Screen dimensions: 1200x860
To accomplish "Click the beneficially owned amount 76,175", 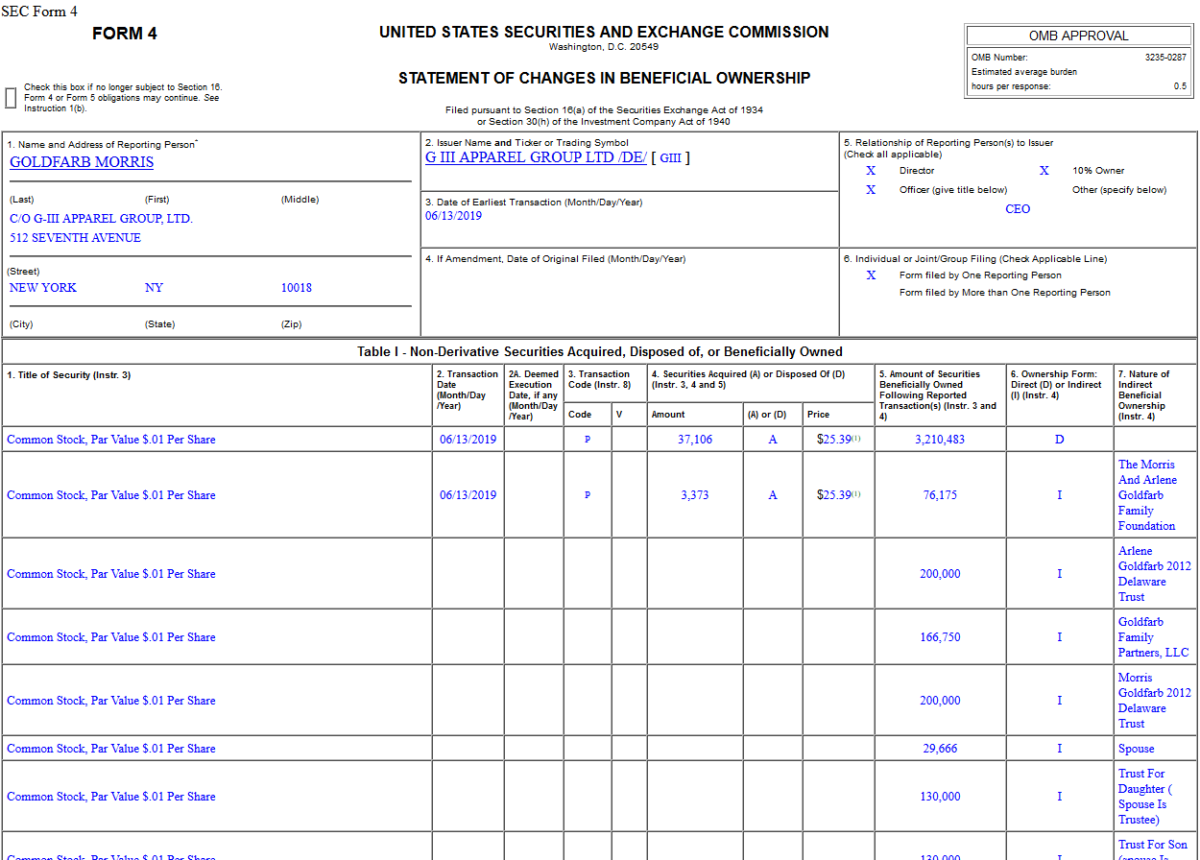I will click(x=940, y=495).
